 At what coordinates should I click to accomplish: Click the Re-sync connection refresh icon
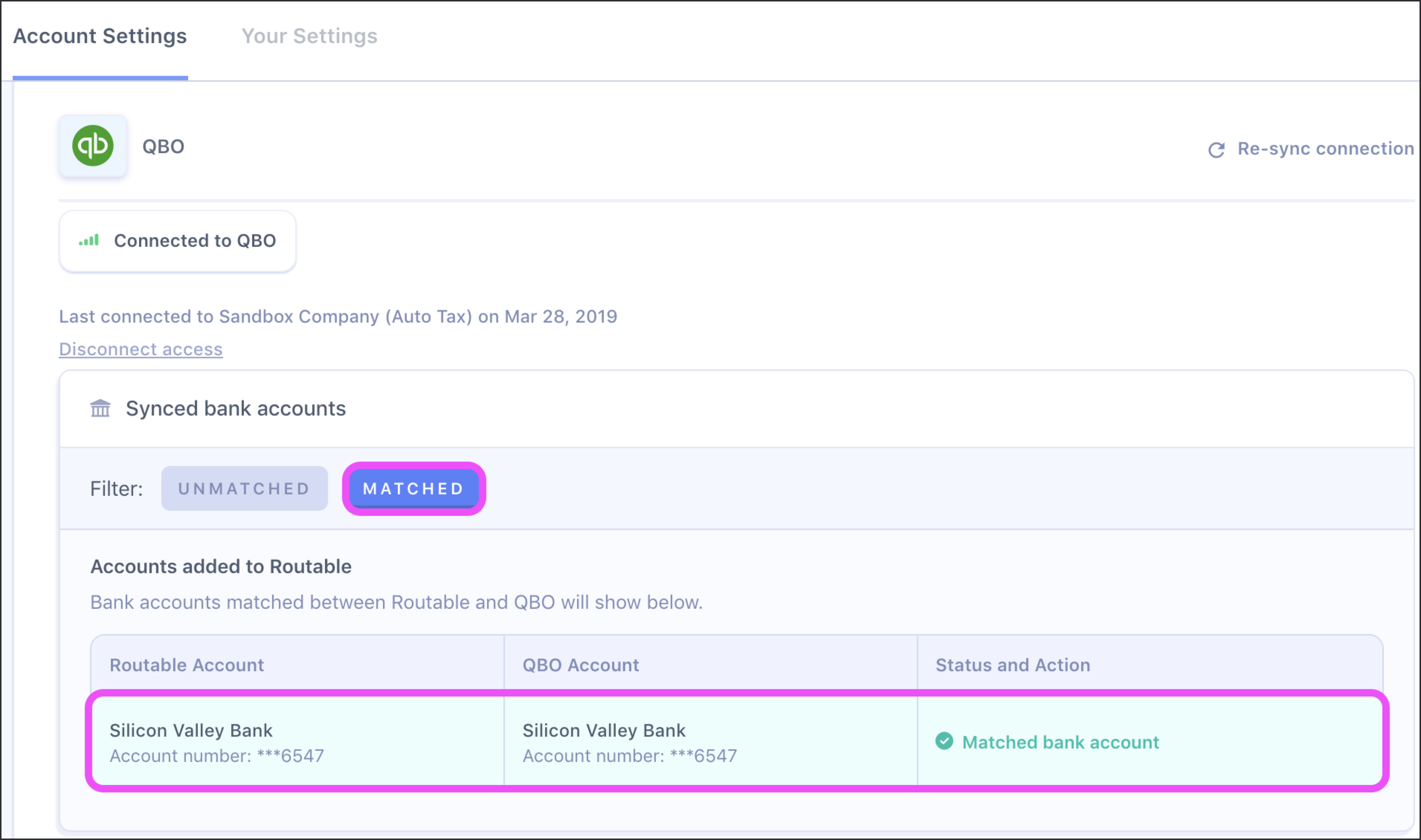[x=1216, y=149]
